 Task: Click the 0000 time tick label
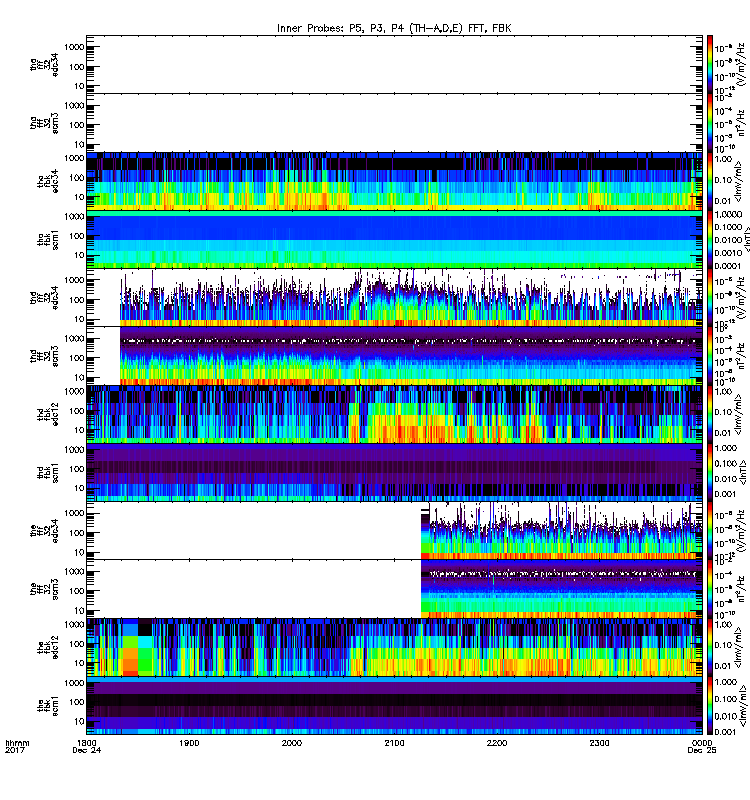point(702,743)
